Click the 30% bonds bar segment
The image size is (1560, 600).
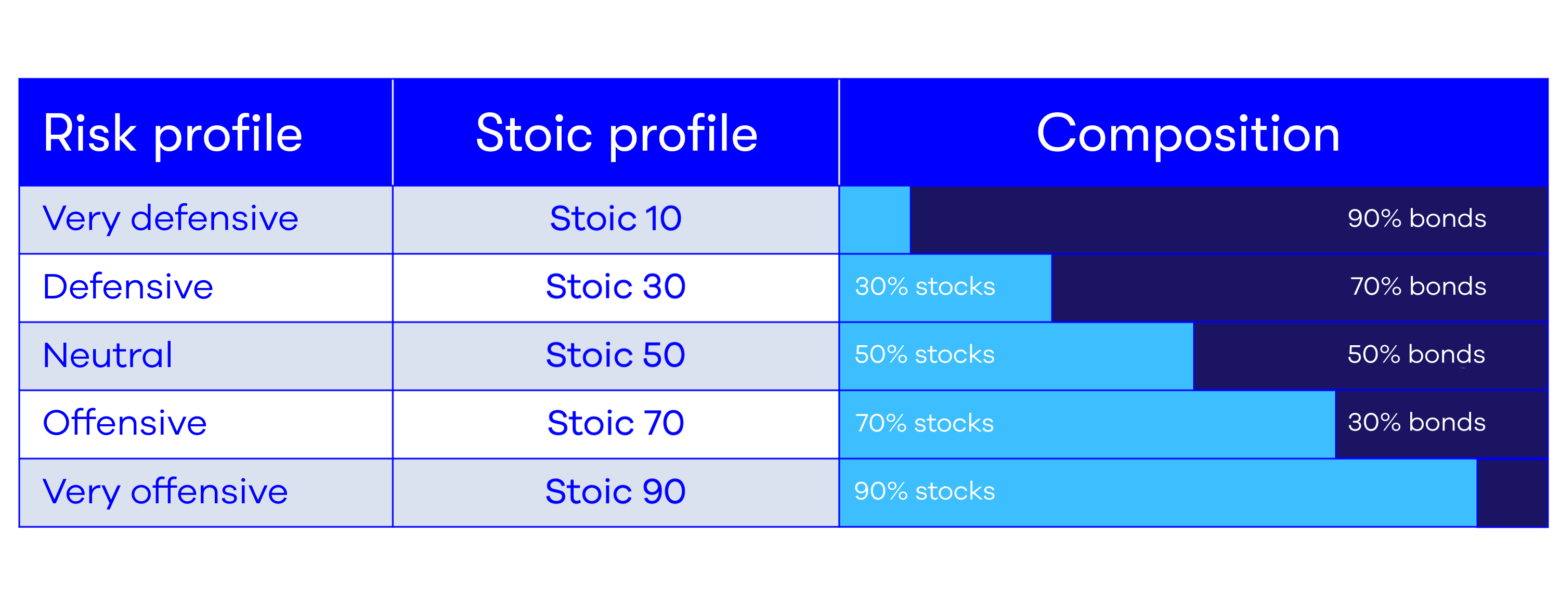[1441, 423]
